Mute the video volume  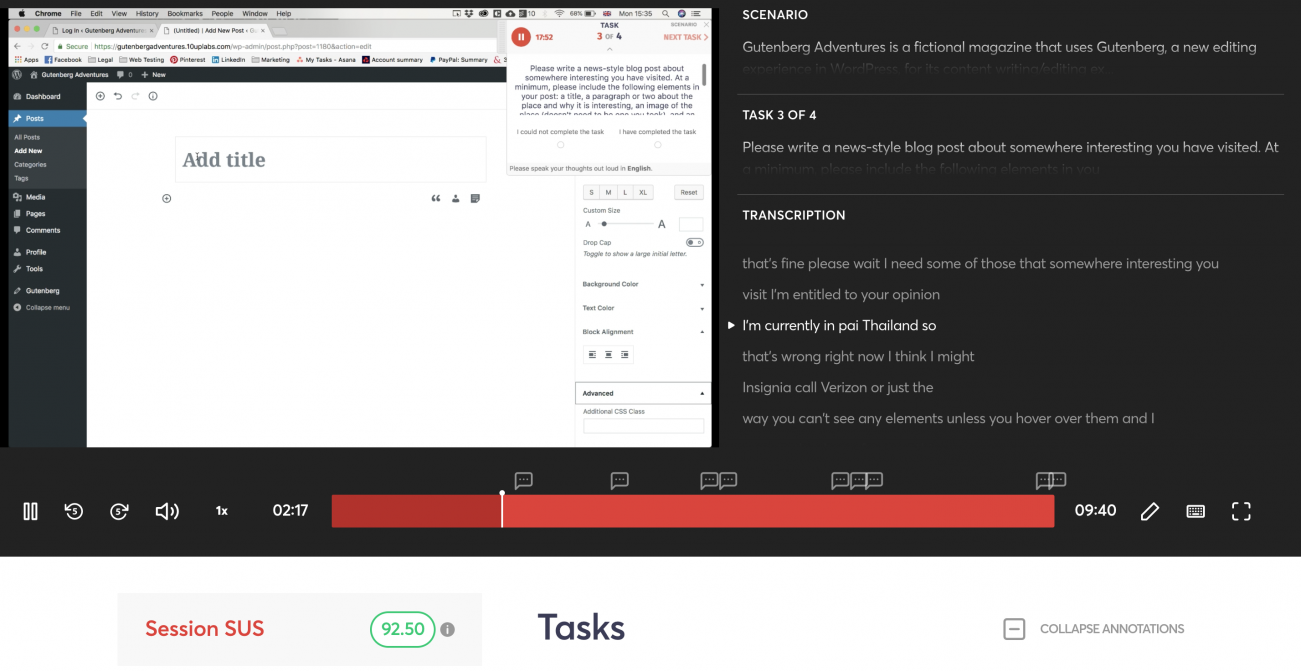167,511
